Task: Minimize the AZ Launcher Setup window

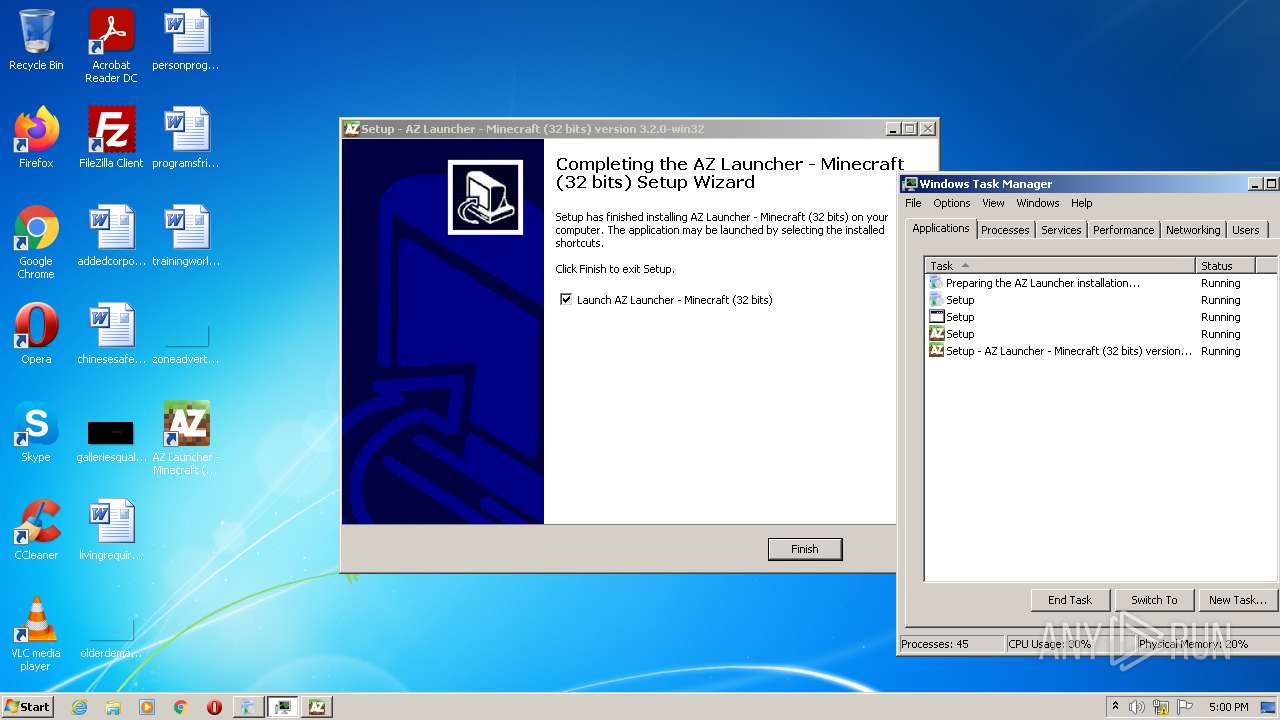Action: (893, 129)
